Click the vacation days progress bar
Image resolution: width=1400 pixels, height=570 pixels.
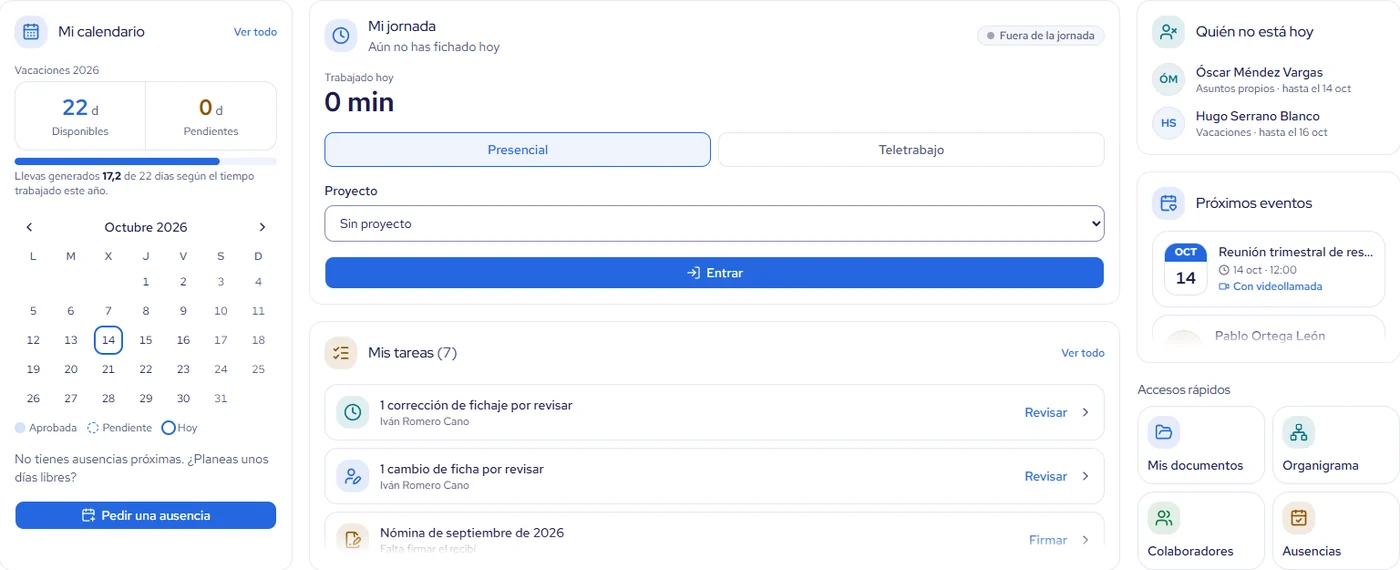click(x=145, y=161)
